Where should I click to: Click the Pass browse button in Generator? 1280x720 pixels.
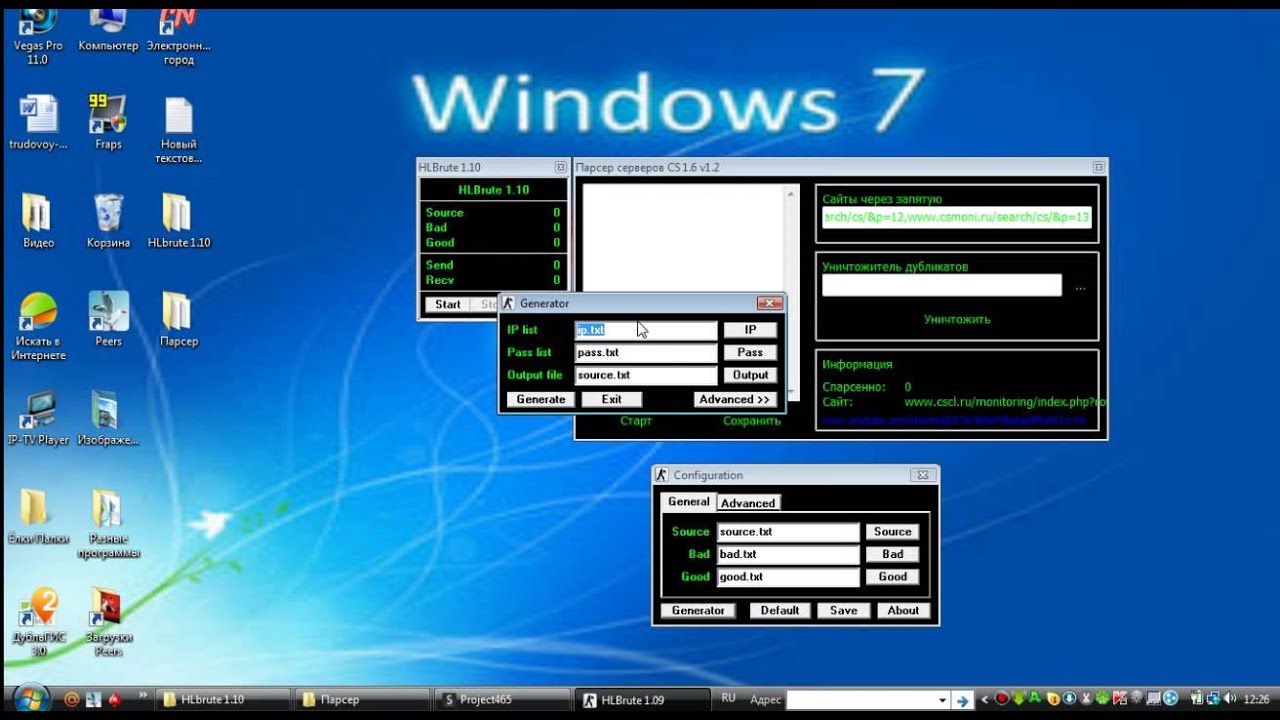[x=750, y=353]
